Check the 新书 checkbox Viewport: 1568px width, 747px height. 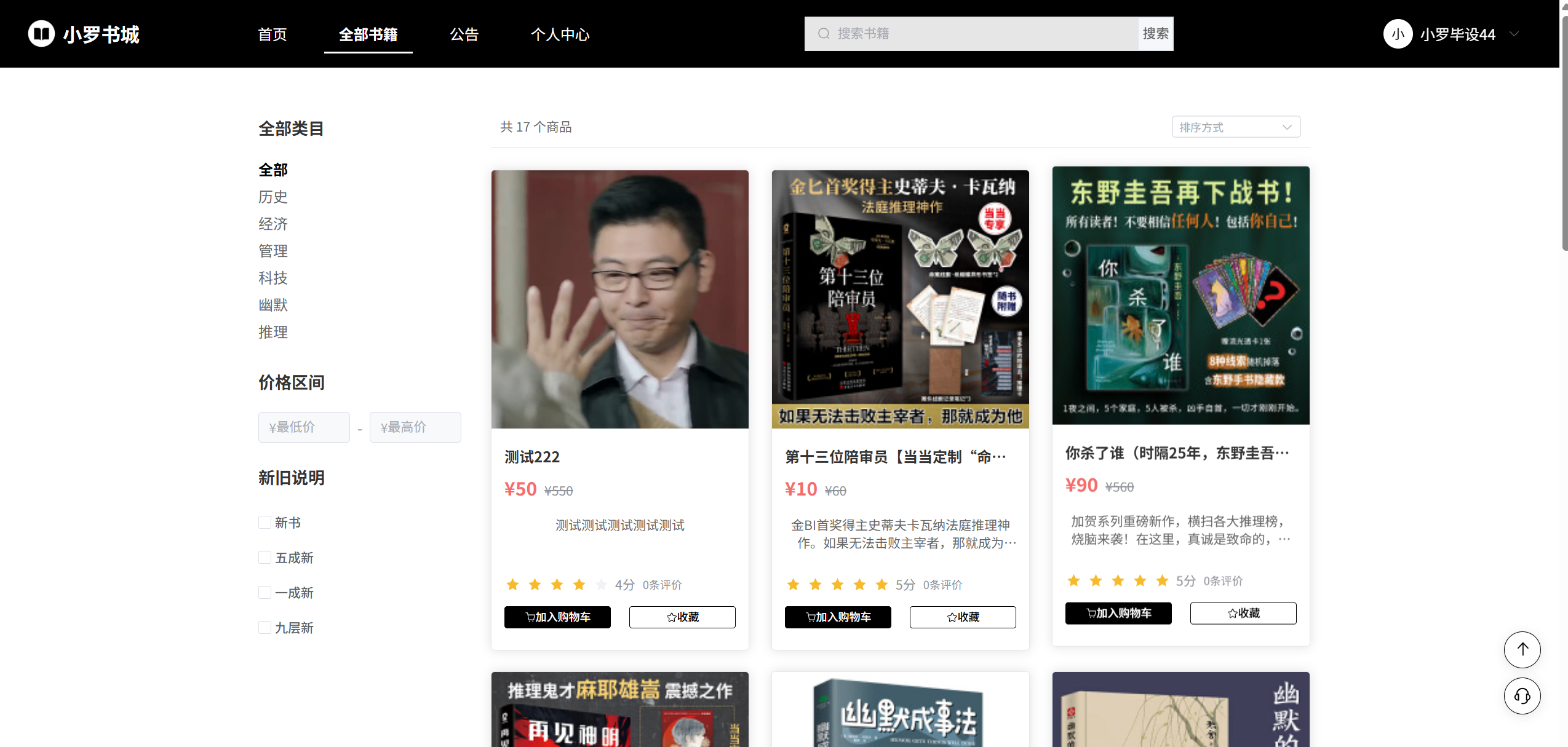point(265,523)
